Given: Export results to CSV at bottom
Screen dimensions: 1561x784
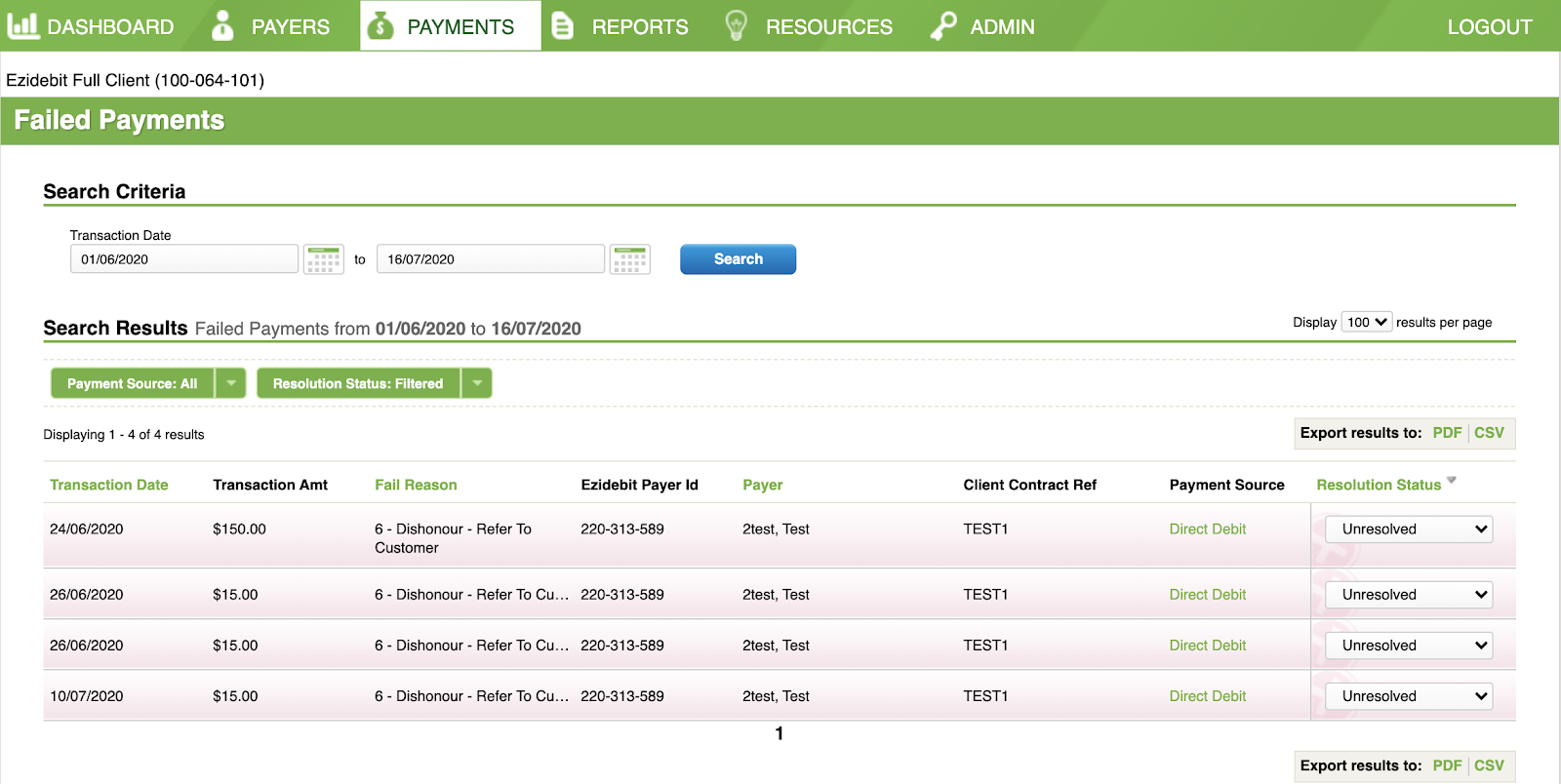Looking at the screenshot, I should click(1489, 765).
